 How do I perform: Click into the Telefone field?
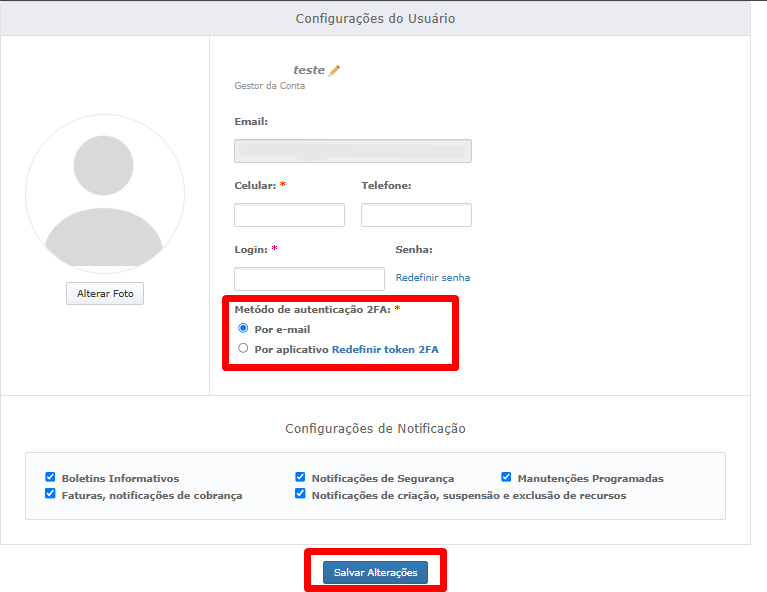[x=415, y=215]
